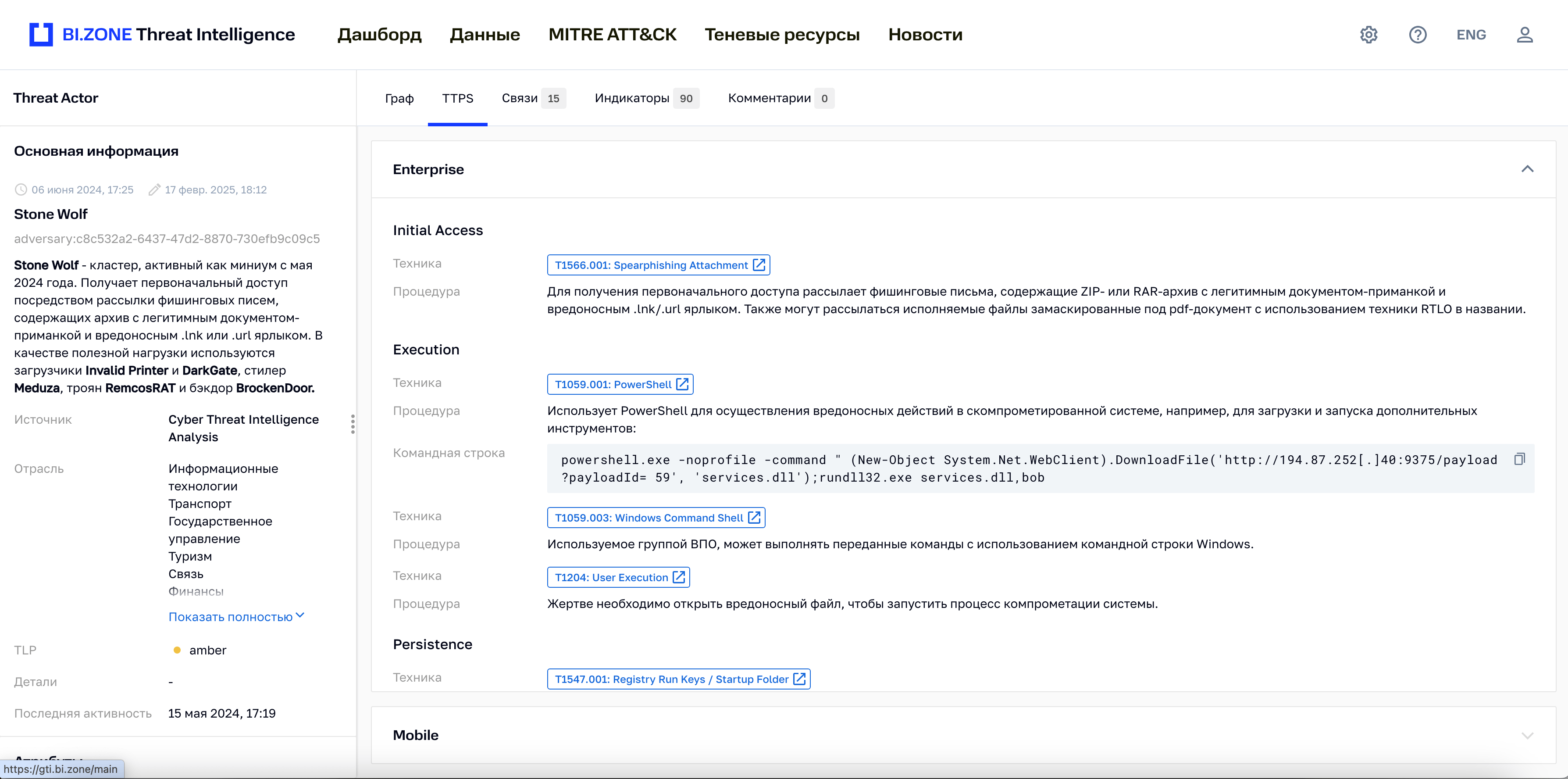
Task: Open external link icon for Spearphishing Attachment
Action: coord(759,265)
